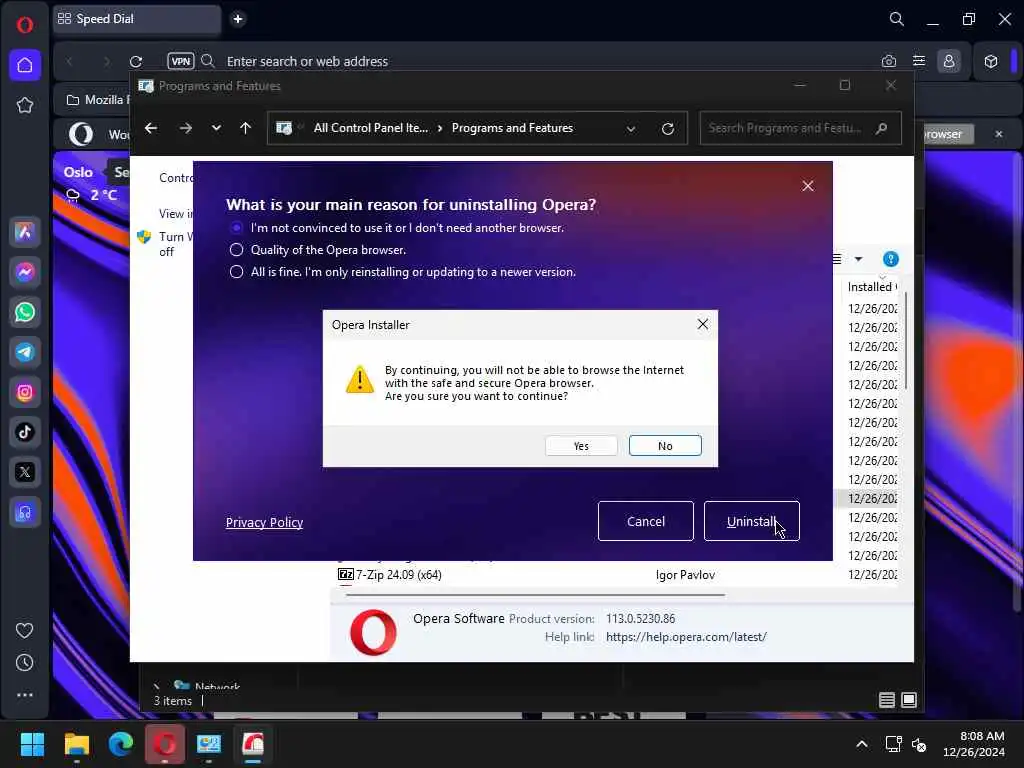Viewport: 1024px width, 768px height.
Task: Open the Opera menu logo
Action: click(25, 25)
